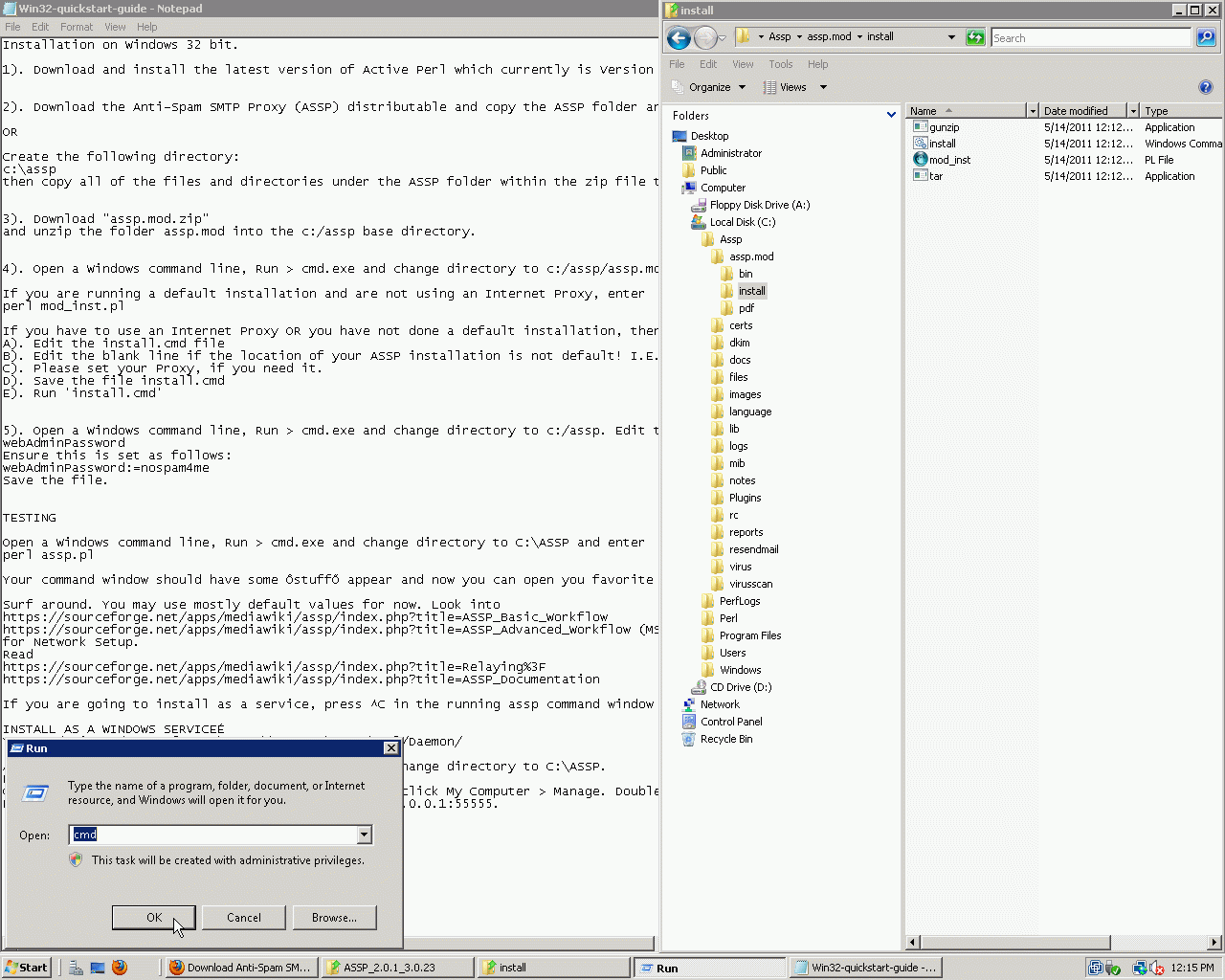Refresh the install folder view
1225x980 pixels.
pyautogui.click(x=975, y=37)
